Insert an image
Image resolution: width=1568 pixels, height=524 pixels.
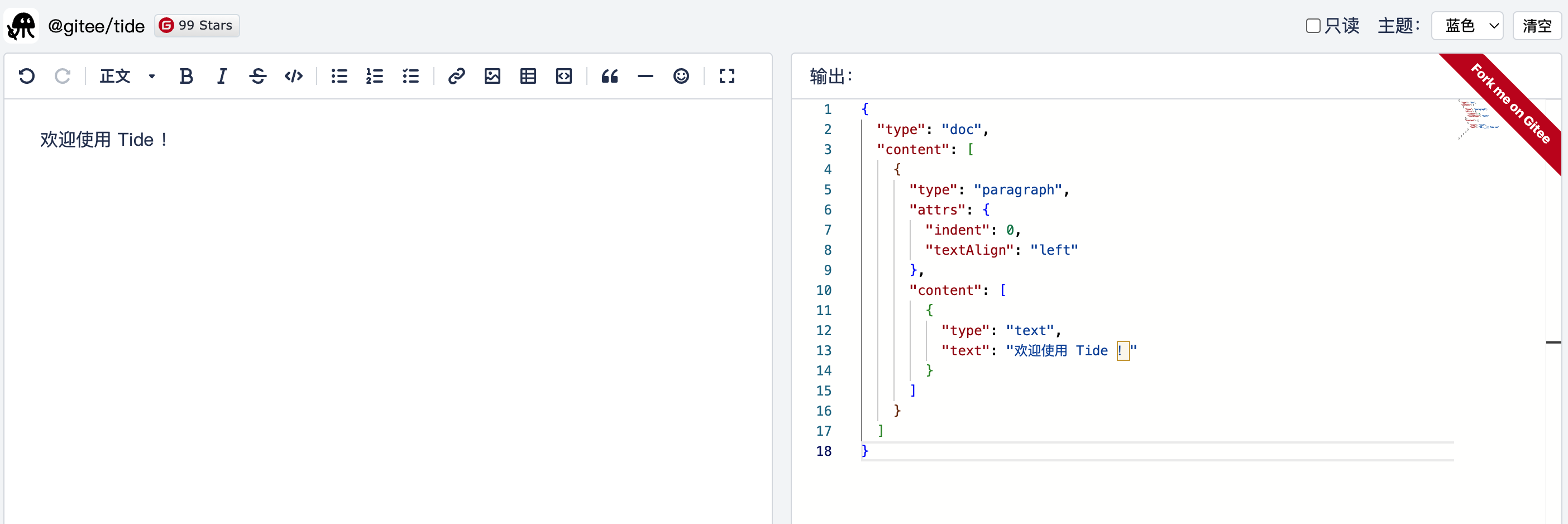tap(493, 76)
